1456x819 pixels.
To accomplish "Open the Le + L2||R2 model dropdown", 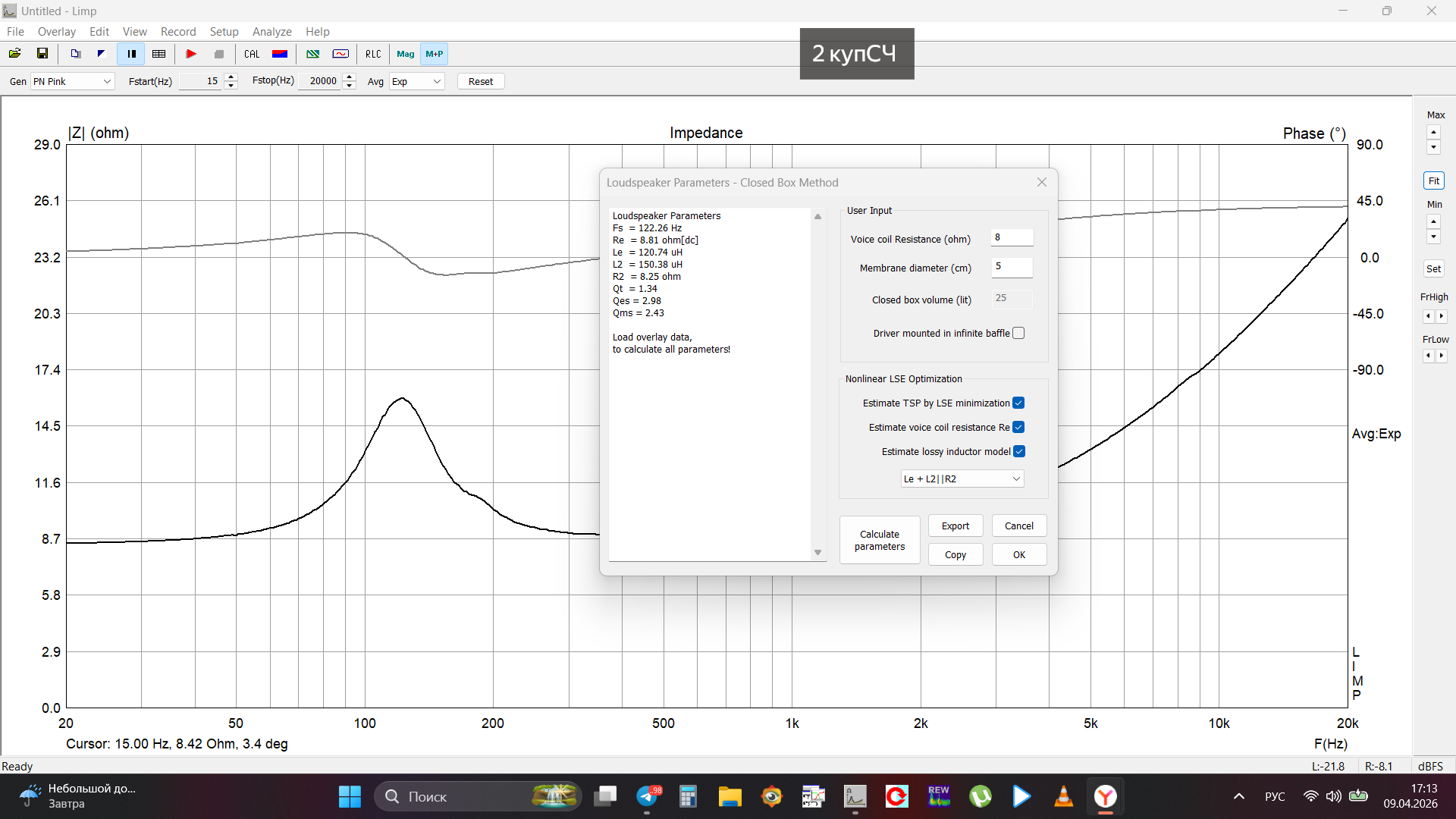I will [x=962, y=479].
